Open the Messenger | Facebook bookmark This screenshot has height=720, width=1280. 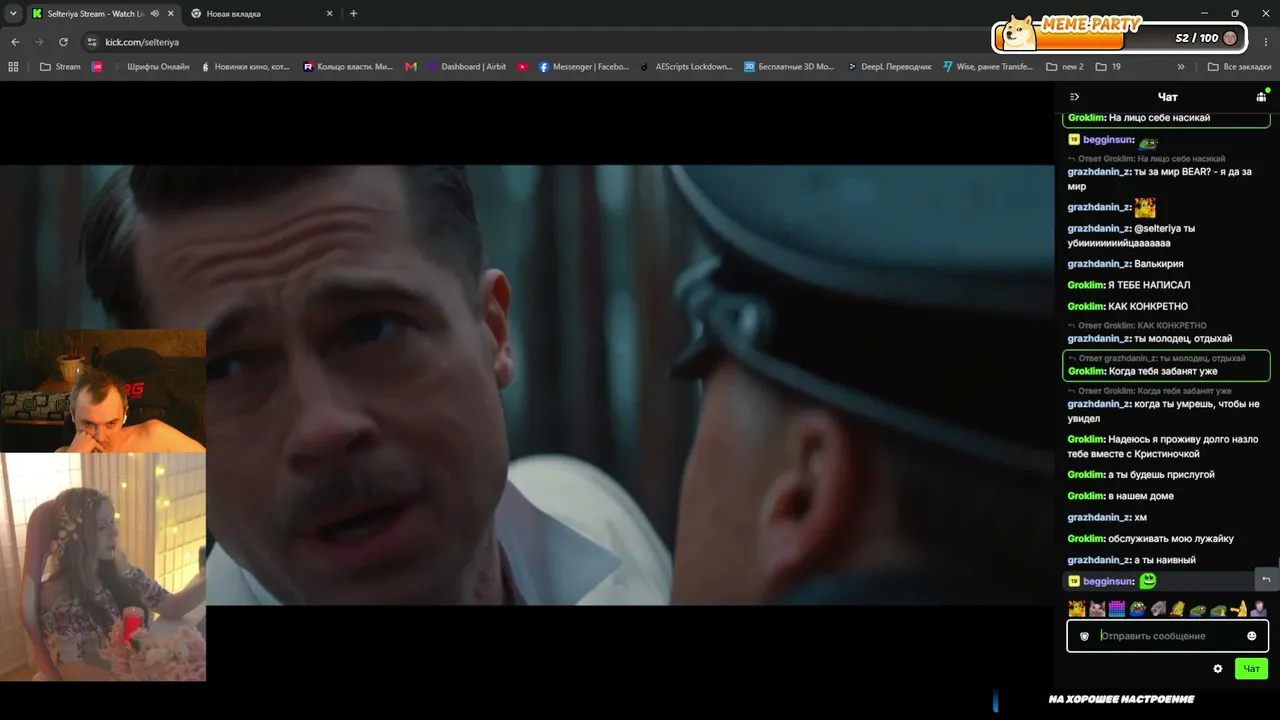coord(584,67)
